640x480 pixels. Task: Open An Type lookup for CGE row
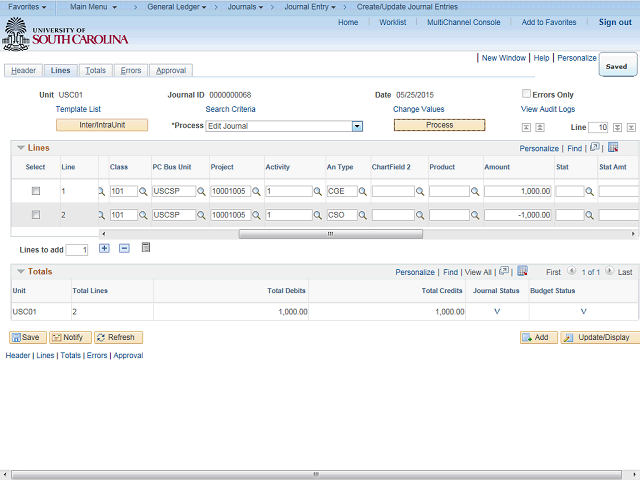click(x=362, y=191)
